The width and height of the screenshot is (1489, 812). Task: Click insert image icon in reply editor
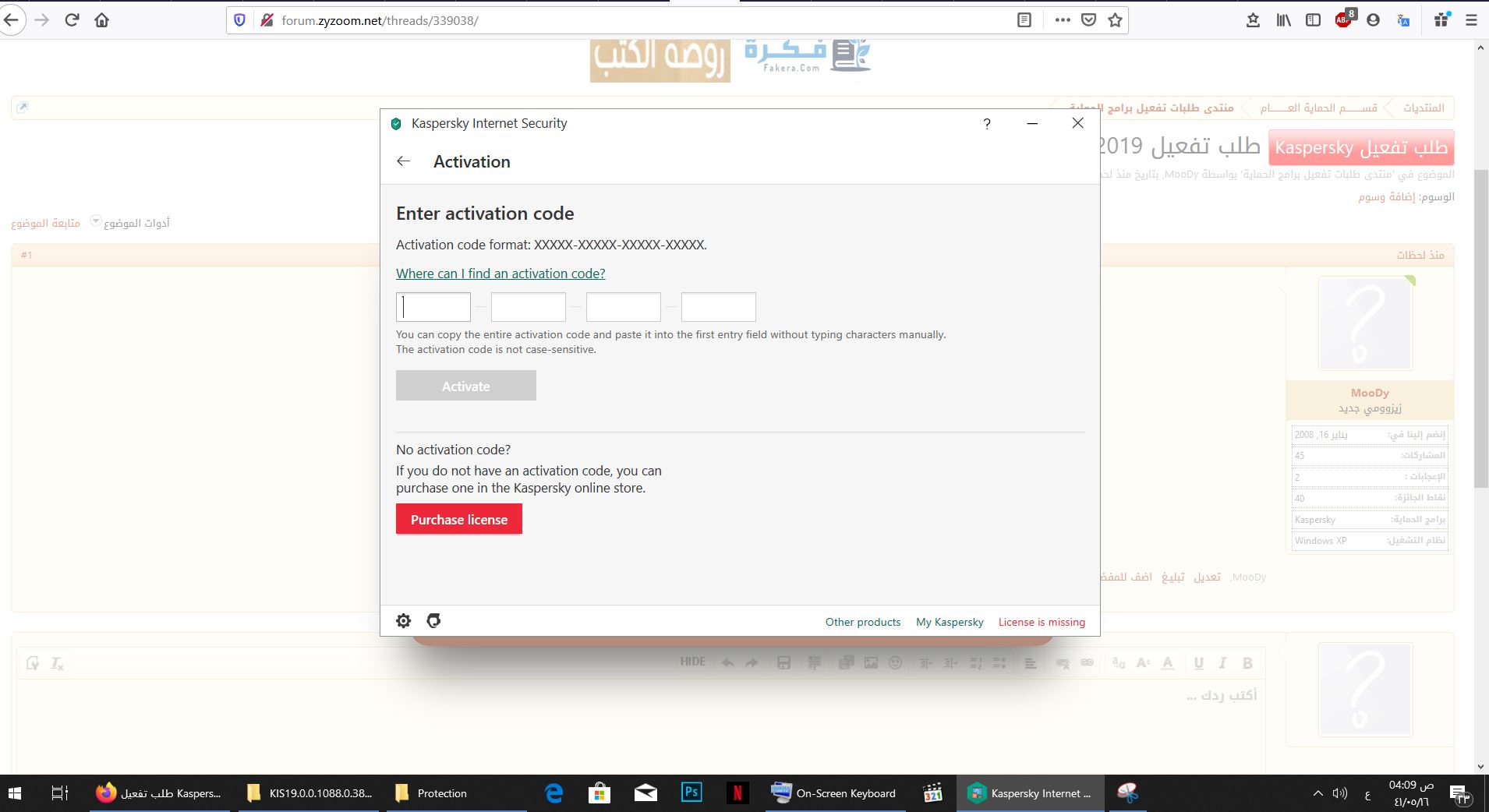pos(871,663)
